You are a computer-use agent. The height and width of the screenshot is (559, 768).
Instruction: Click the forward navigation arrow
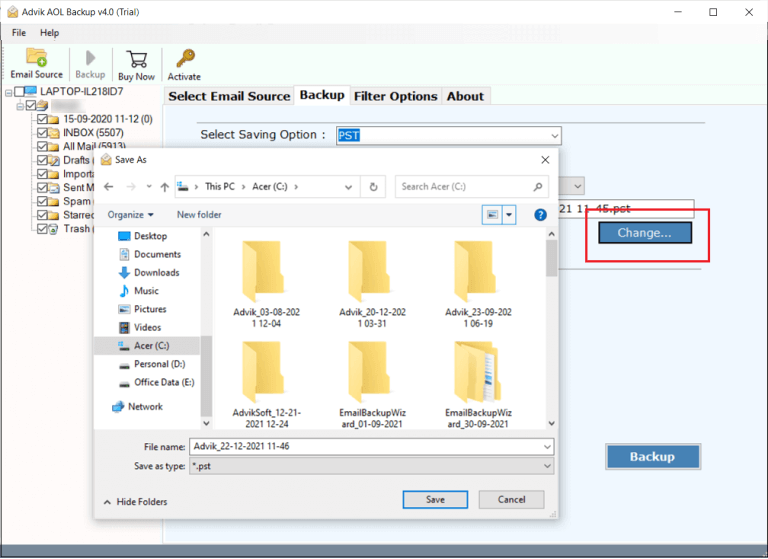131,187
